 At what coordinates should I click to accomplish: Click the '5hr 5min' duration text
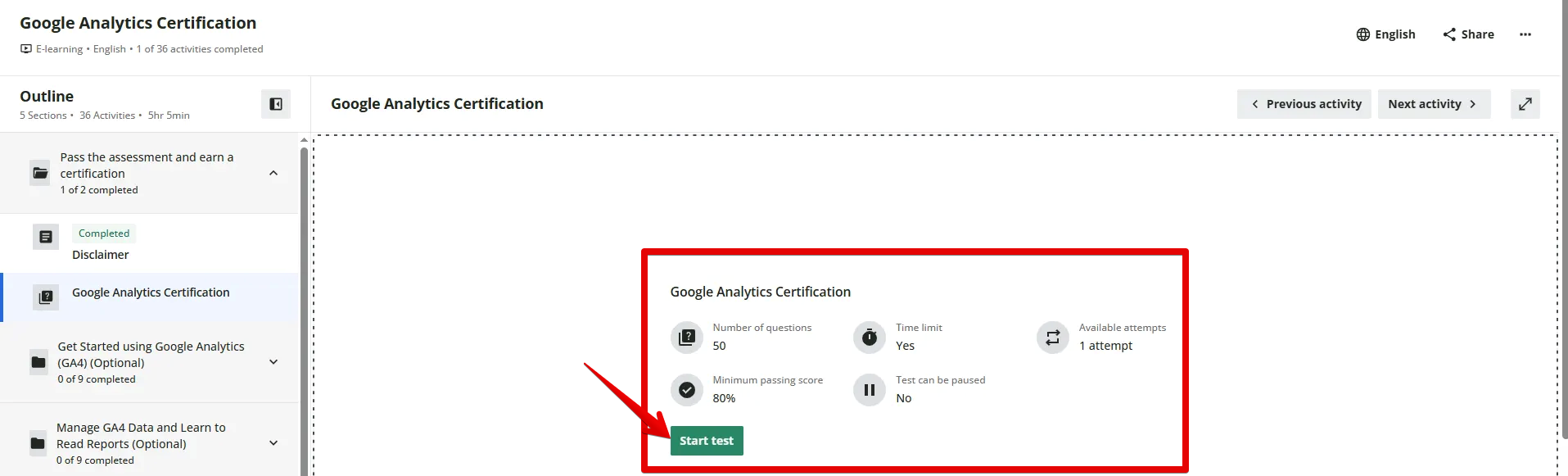click(169, 116)
